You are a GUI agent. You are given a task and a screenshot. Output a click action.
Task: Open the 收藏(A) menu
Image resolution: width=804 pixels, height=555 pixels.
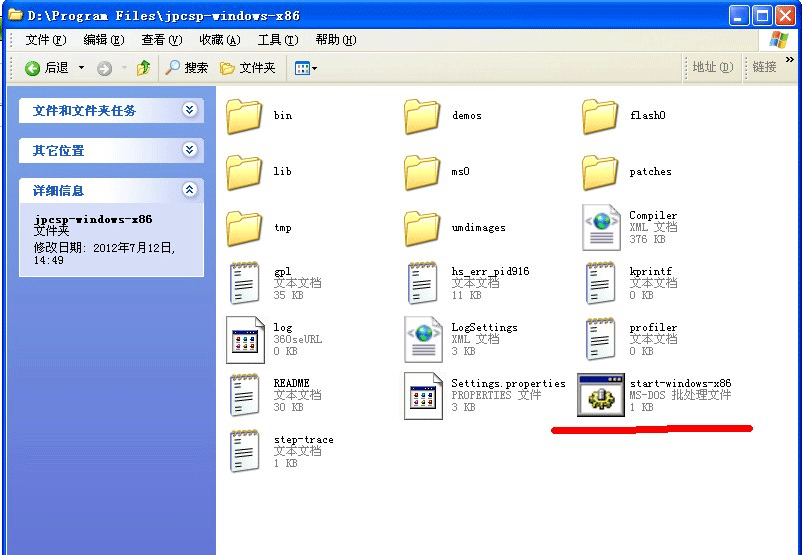pos(219,40)
